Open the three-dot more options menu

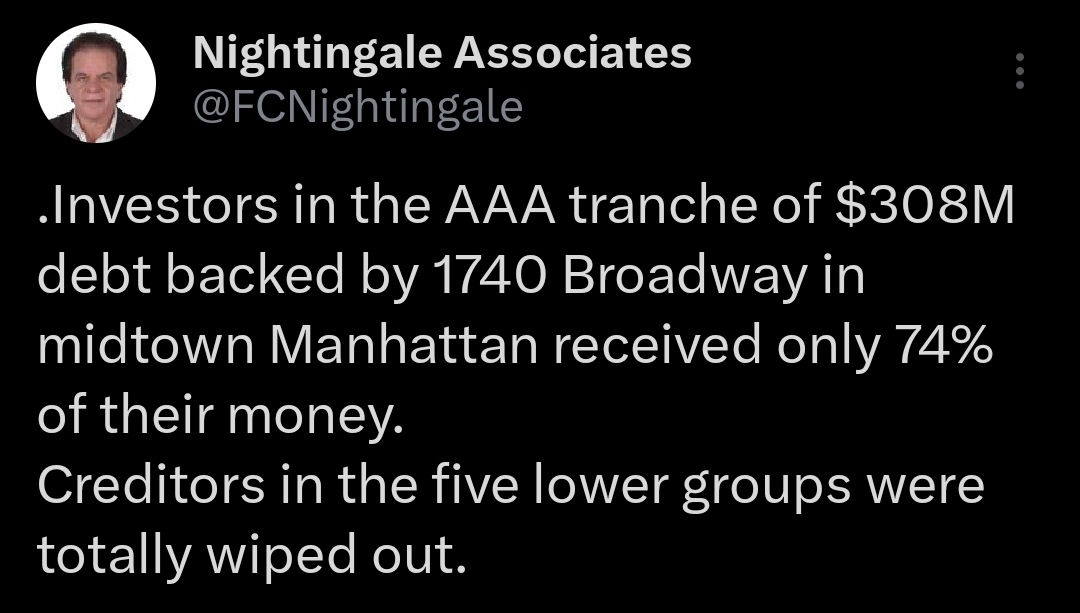pyautogui.click(x=1019, y=72)
